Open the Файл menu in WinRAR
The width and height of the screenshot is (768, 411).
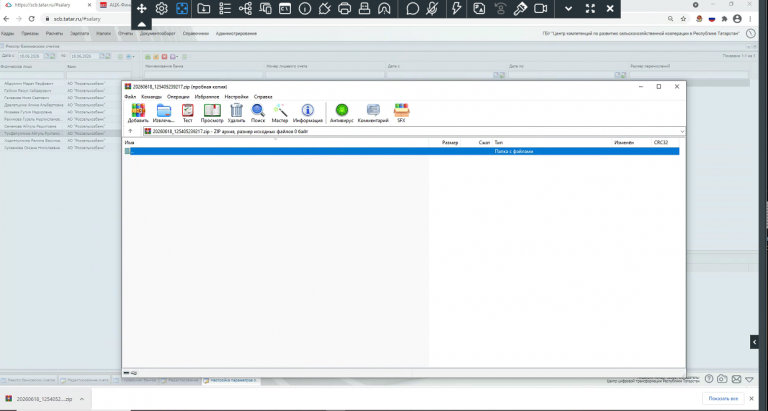130,97
